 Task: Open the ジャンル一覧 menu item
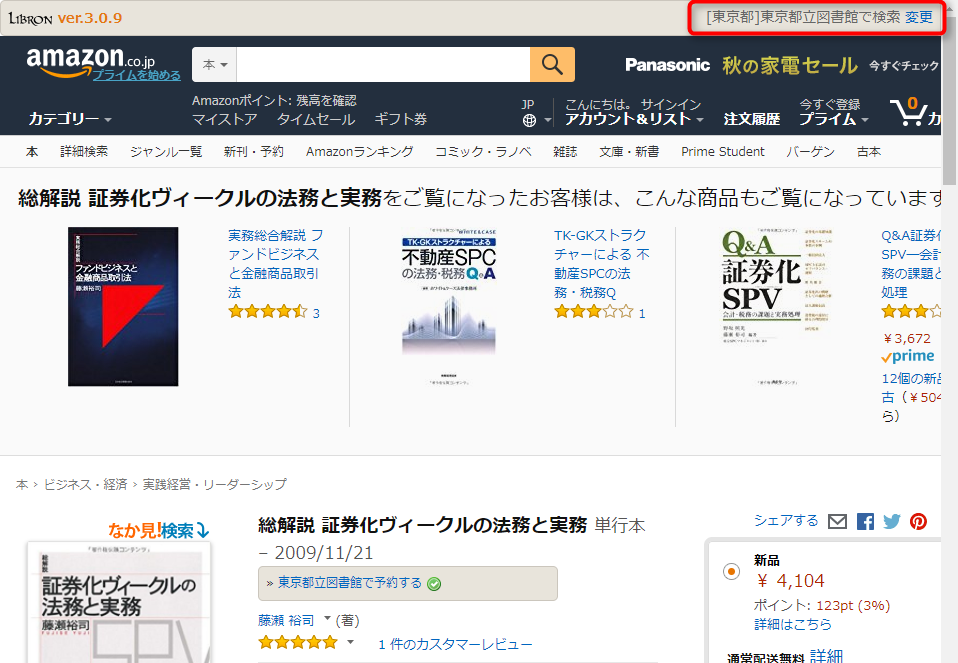click(x=166, y=152)
